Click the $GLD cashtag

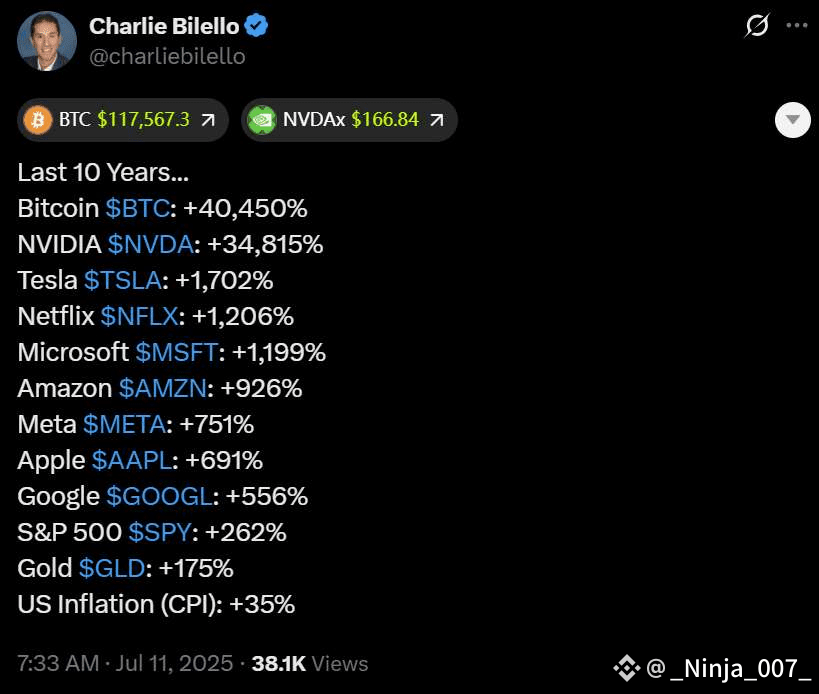pyautogui.click(x=112, y=569)
